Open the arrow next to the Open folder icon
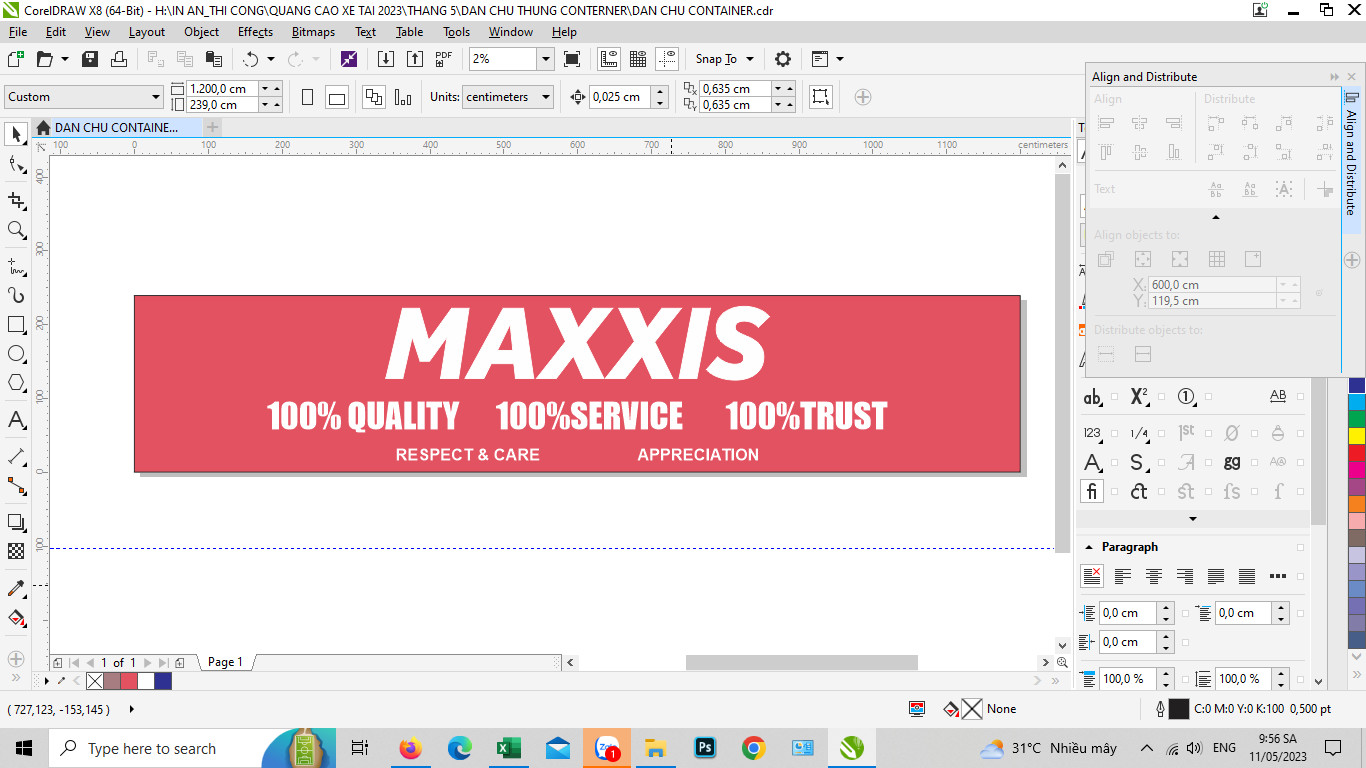This screenshot has height=768, width=1366. tap(65, 59)
